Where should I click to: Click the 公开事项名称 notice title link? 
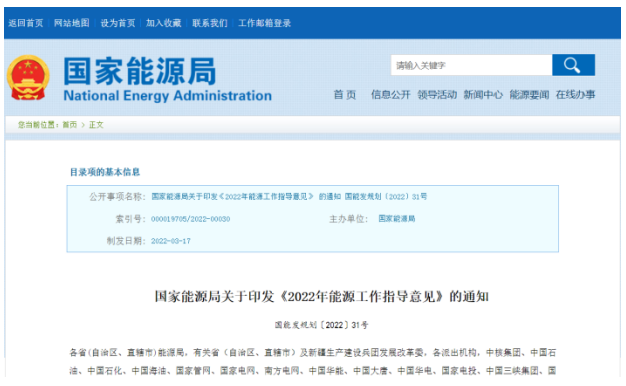coord(289,196)
